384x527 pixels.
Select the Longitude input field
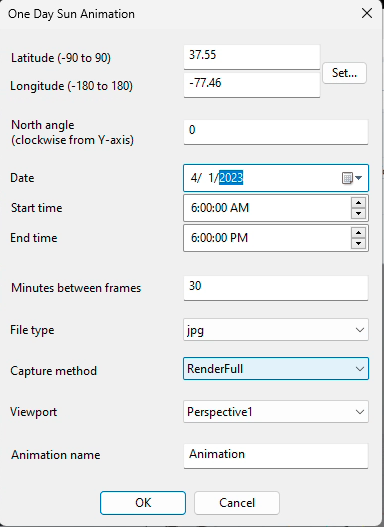(x=252, y=85)
